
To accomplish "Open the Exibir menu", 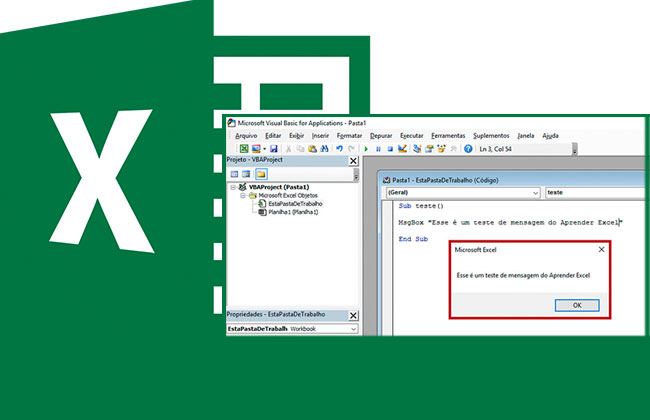I will [297, 136].
